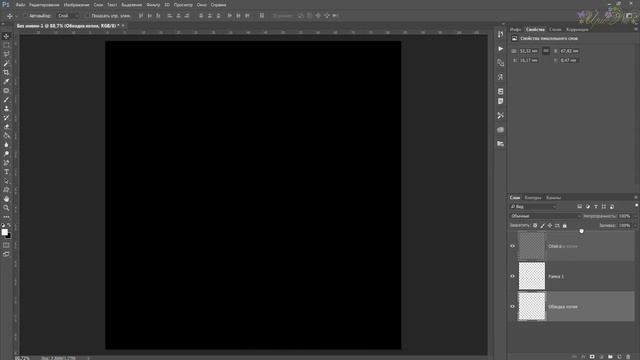Open the Actions panel play icon
Image resolution: width=640 pixels, height=360 pixels.
click(500, 49)
